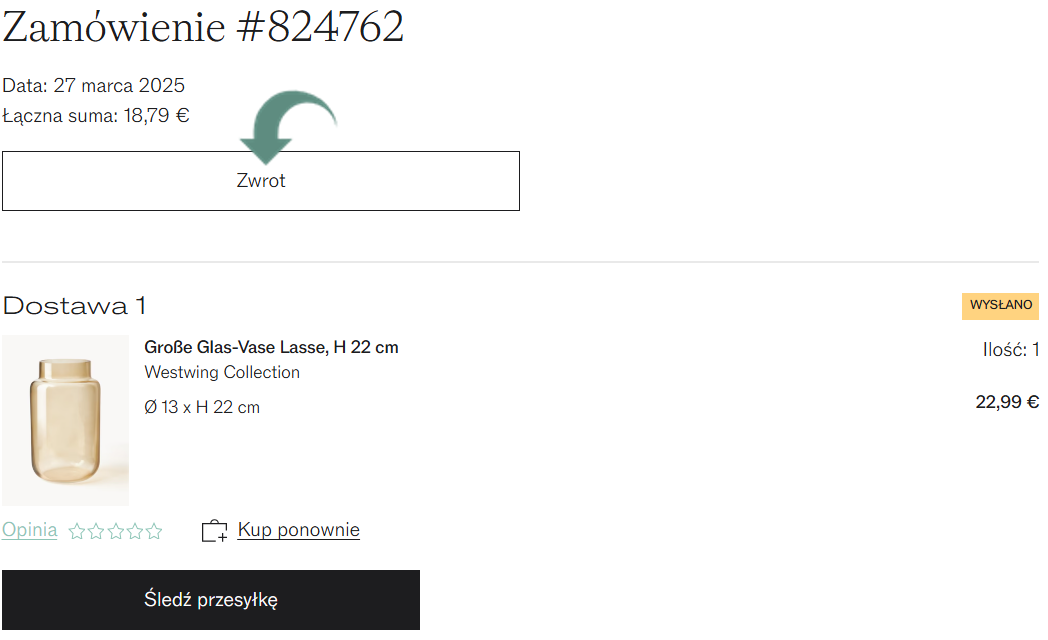The height and width of the screenshot is (640, 1048).
Task: Give five stars in Opinia rating
Action: click(154, 532)
